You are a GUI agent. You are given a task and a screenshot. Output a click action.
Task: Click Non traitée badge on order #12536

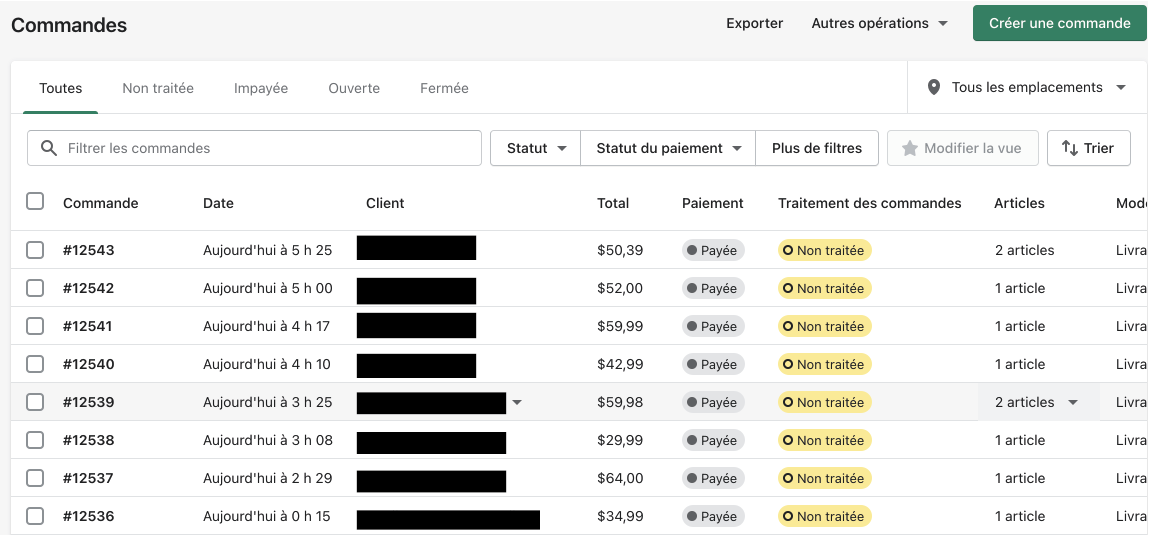[824, 517]
